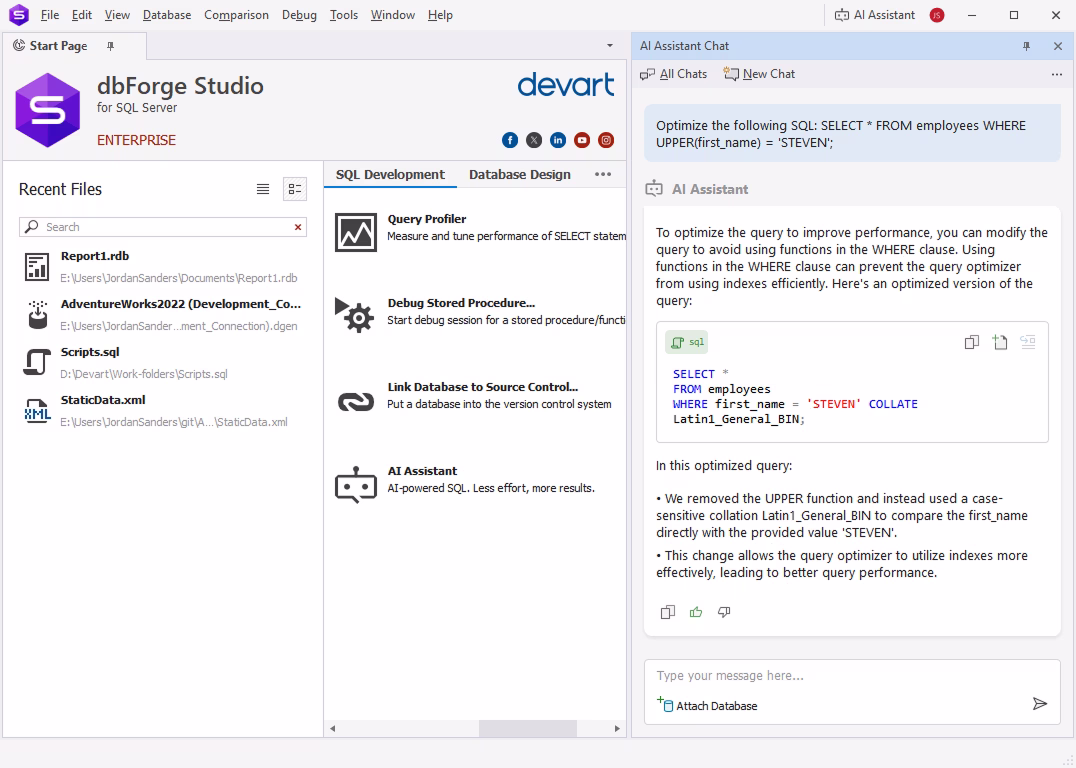Click the Link Database to Source Control icon
This screenshot has width=1076, height=768.
(355, 402)
